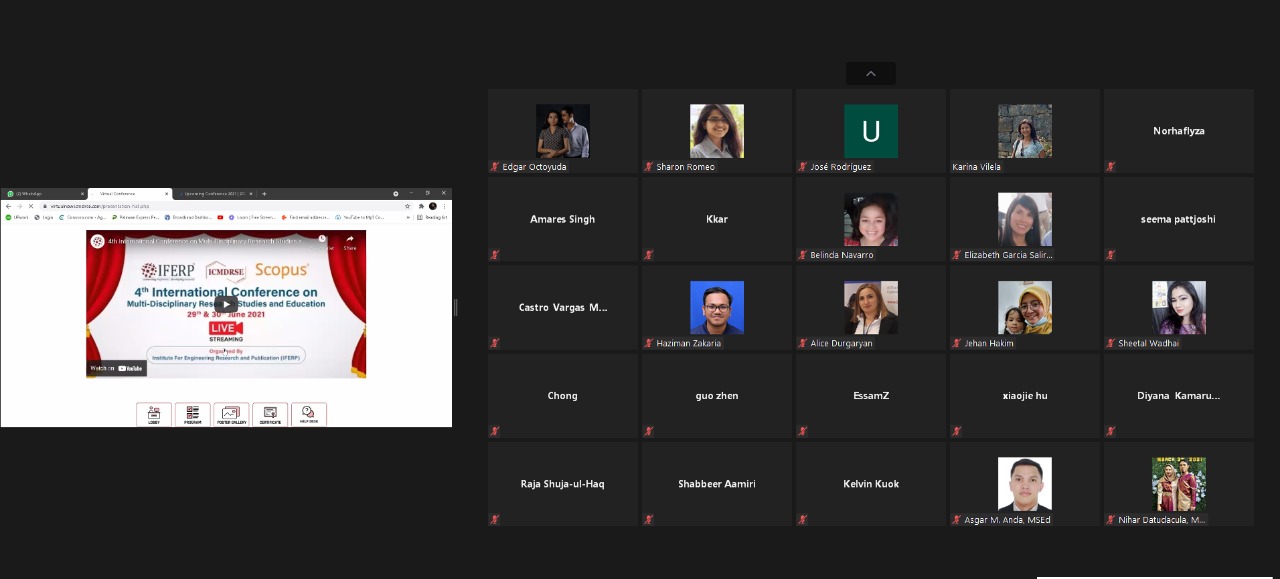Select Nihar Datudacula's profile picture
Viewport: 1280px width, 579px height.
1179,483
